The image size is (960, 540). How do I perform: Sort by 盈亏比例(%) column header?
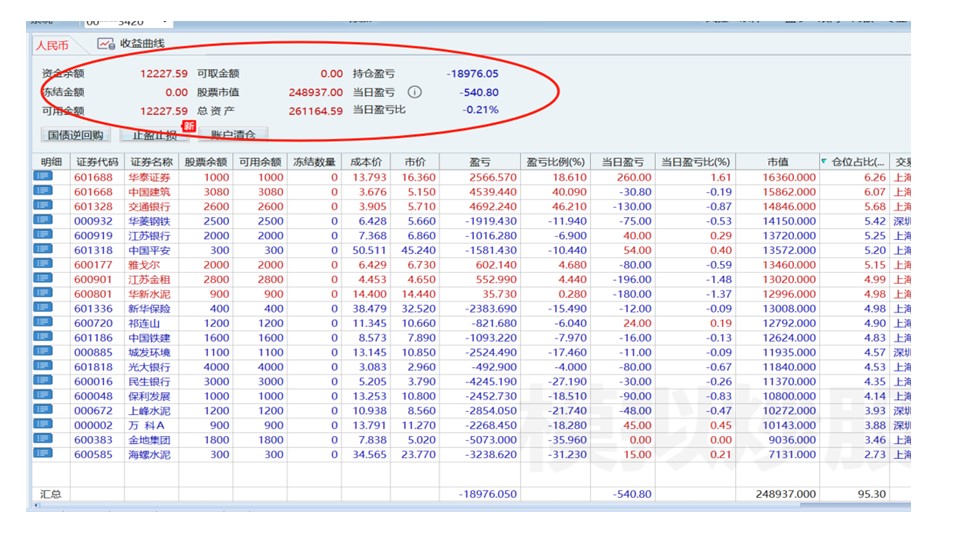(556, 162)
